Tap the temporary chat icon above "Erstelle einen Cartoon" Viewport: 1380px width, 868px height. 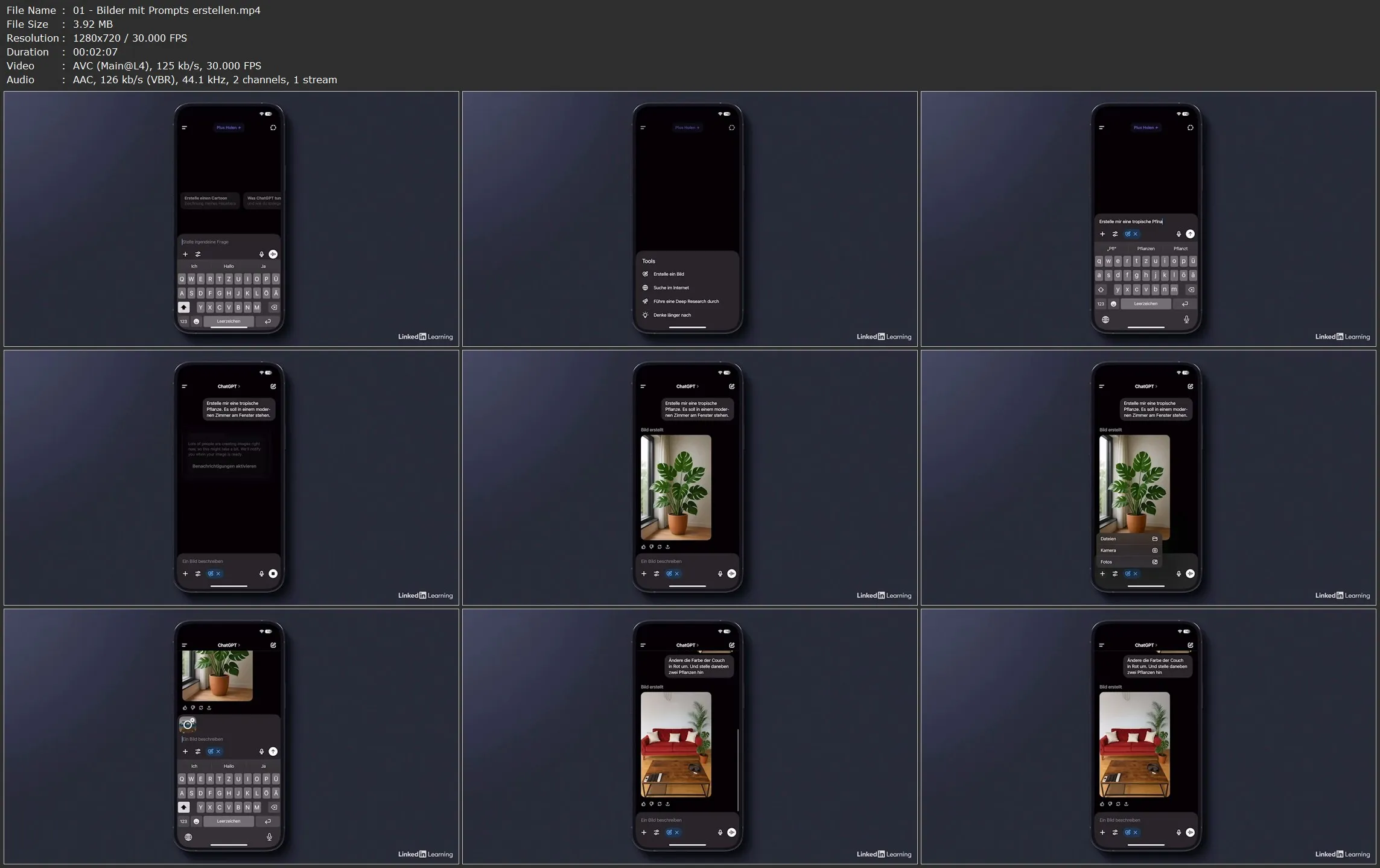click(273, 128)
